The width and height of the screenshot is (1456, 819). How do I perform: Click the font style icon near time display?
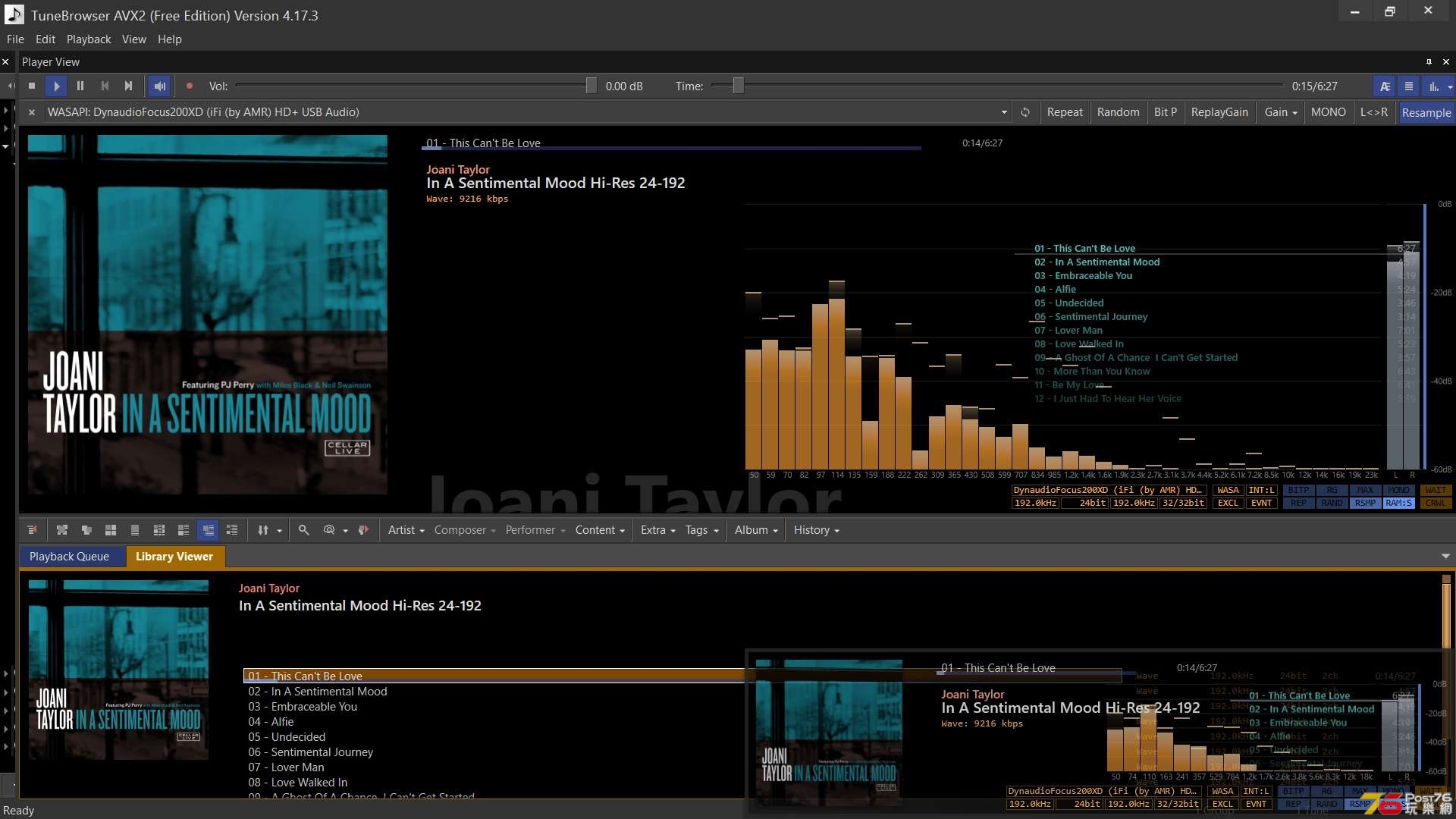1385,86
